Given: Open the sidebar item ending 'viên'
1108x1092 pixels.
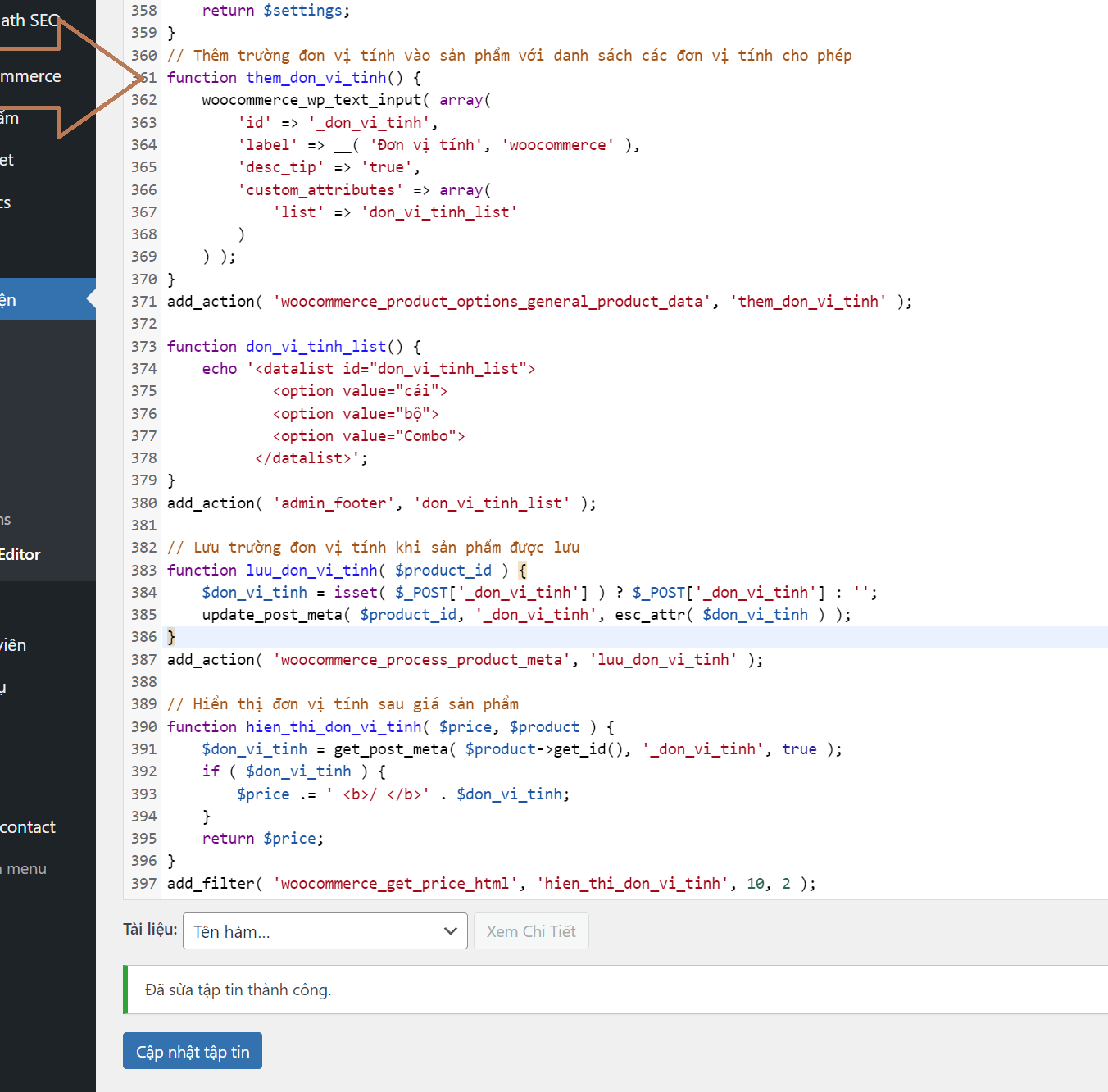Looking at the screenshot, I should click(14, 645).
